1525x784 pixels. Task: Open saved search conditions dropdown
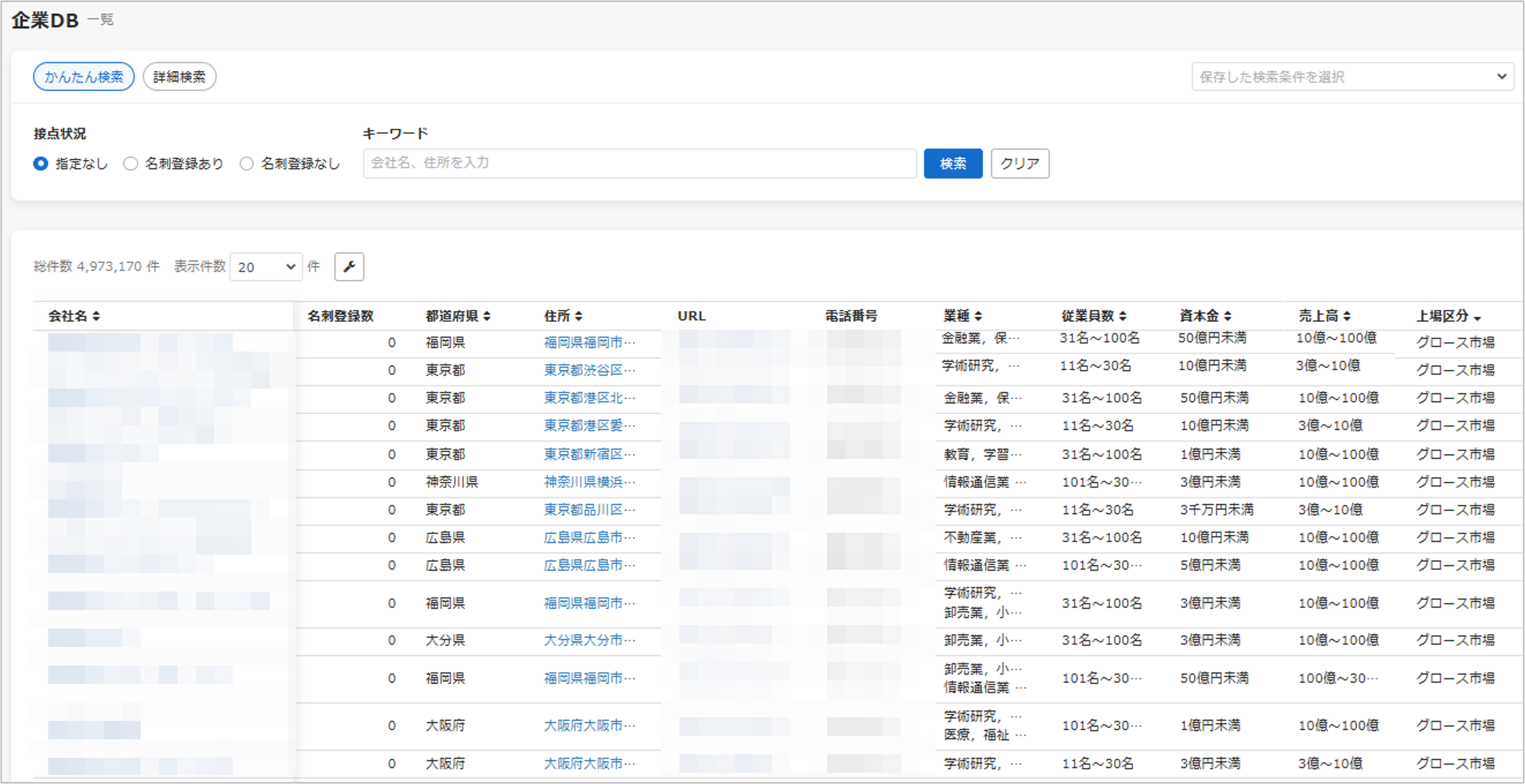(1352, 77)
